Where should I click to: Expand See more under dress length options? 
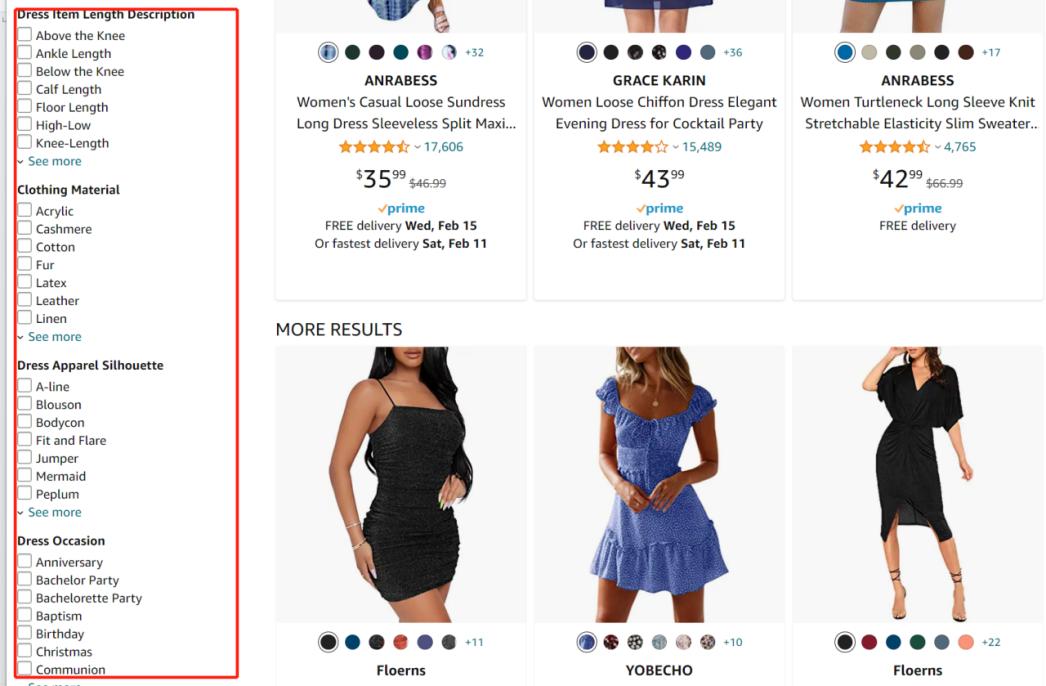point(54,161)
